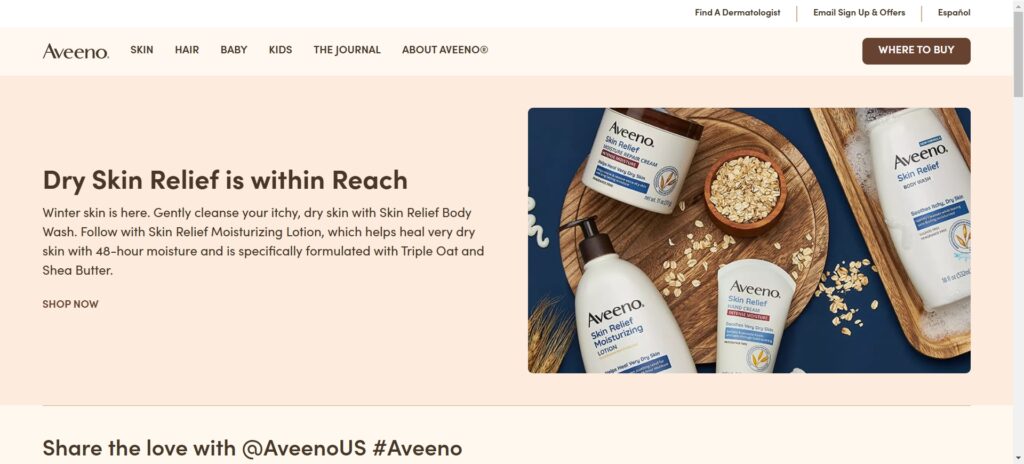Switch the site language to Español

[x=954, y=12]
